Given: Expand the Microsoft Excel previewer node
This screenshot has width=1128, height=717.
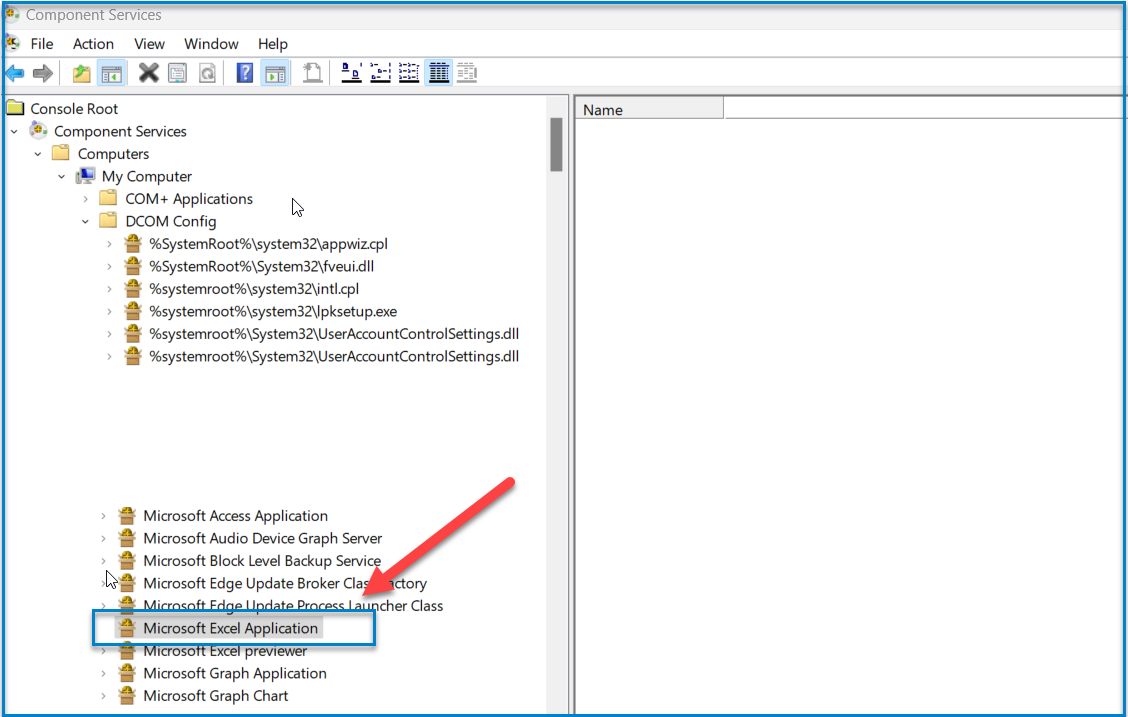Looking at the screenshot, I should [x=104, y=651].
